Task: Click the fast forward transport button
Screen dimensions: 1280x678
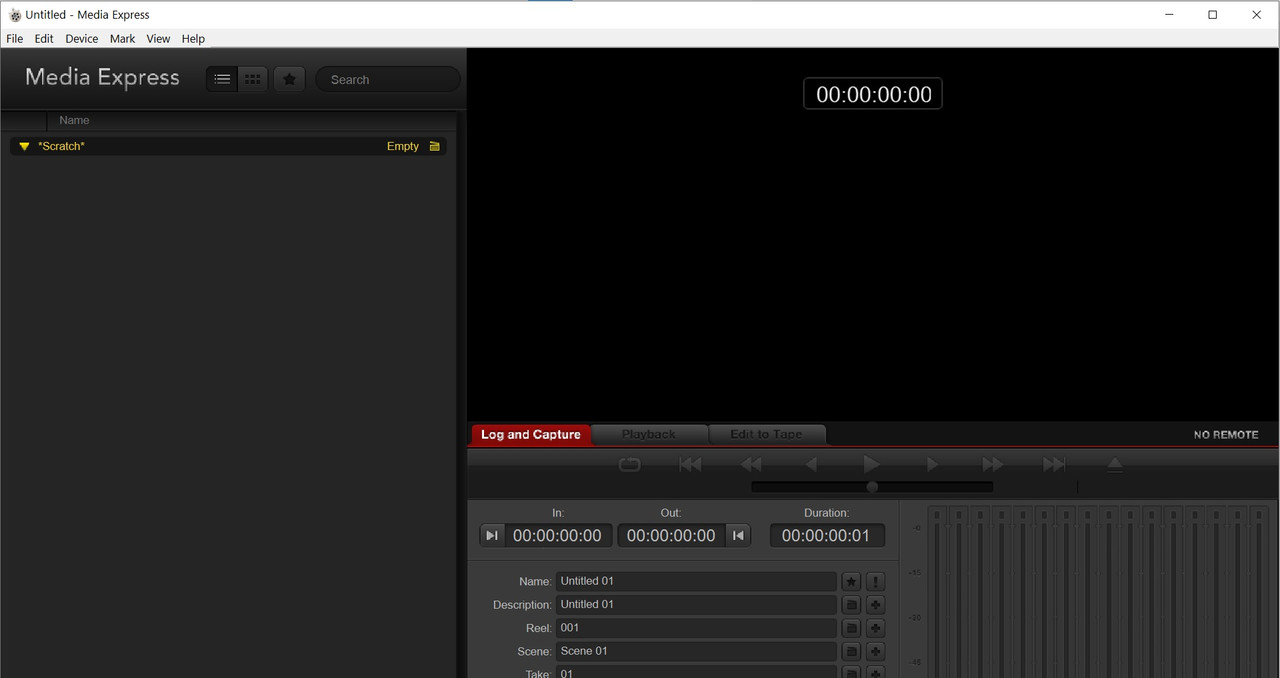Action: tap(992, 464)
